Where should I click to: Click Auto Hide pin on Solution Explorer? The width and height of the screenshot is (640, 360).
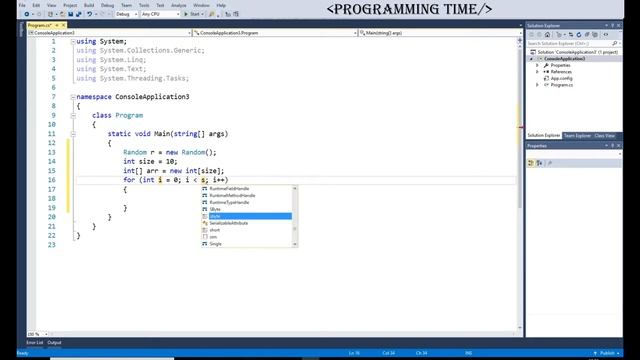click(x=612, y=25)
